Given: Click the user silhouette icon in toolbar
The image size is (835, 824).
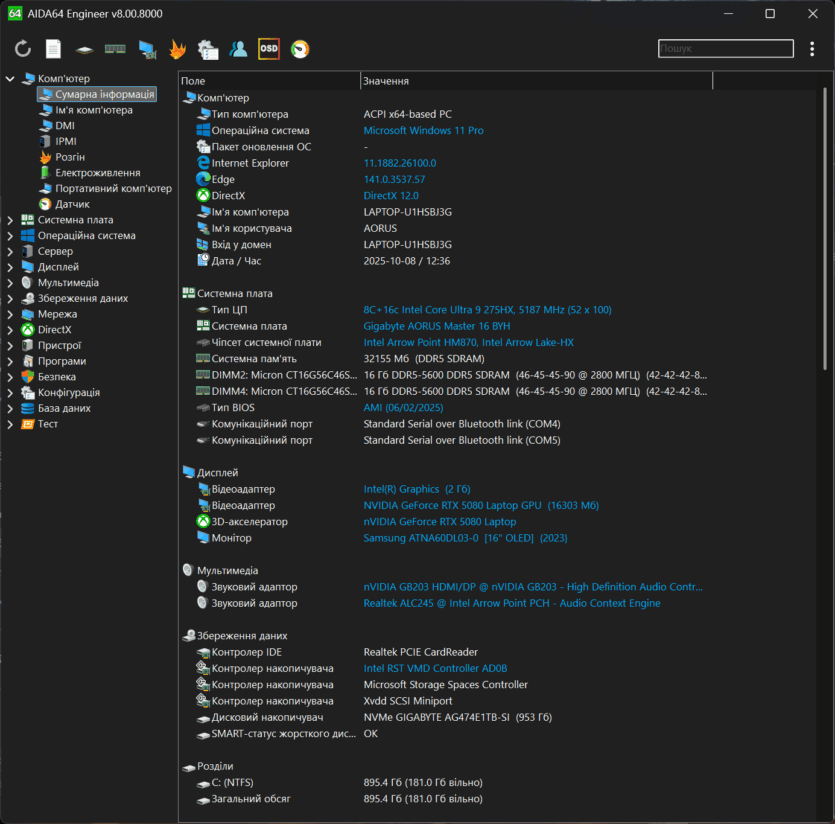Looking at the screenshot, I should click(x=238, y=49).
